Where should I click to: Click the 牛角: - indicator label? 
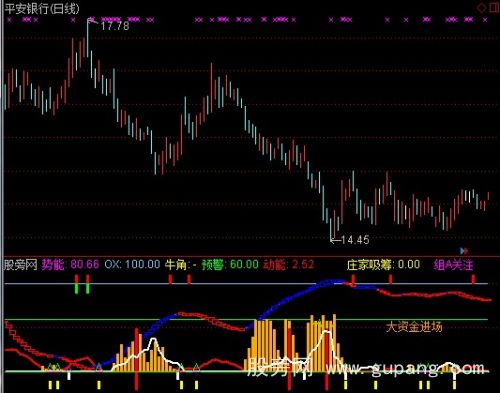[181, 265]
